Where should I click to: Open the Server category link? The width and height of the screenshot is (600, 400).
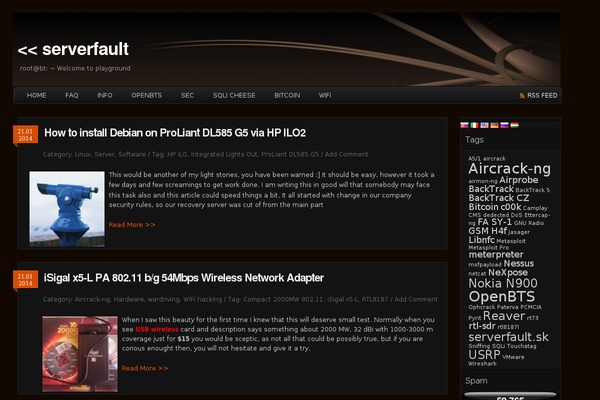tap(104, 154)
